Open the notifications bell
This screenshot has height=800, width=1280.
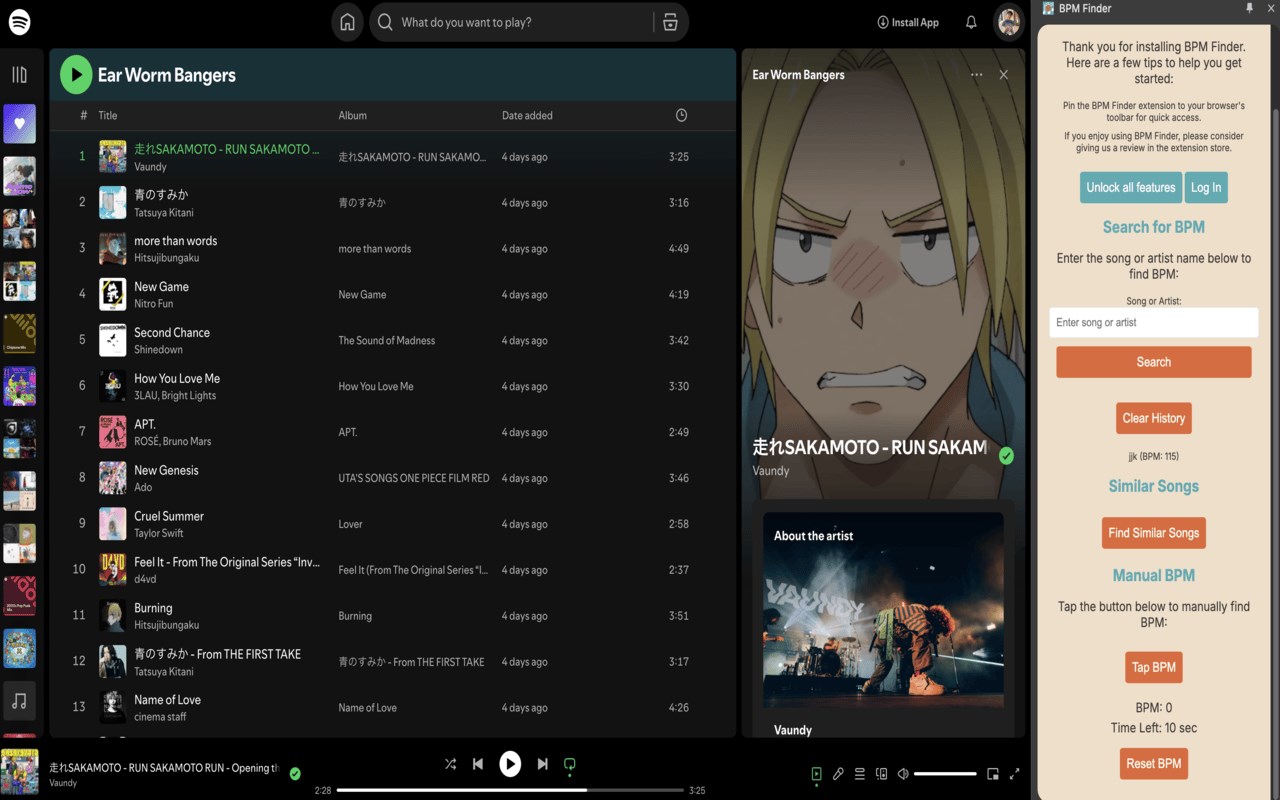(971, 22)
